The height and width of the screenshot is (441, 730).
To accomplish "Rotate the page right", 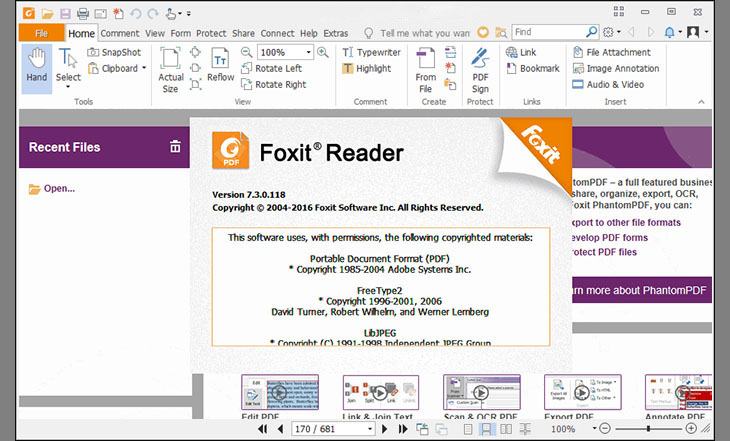I will [x=274, y=84].
